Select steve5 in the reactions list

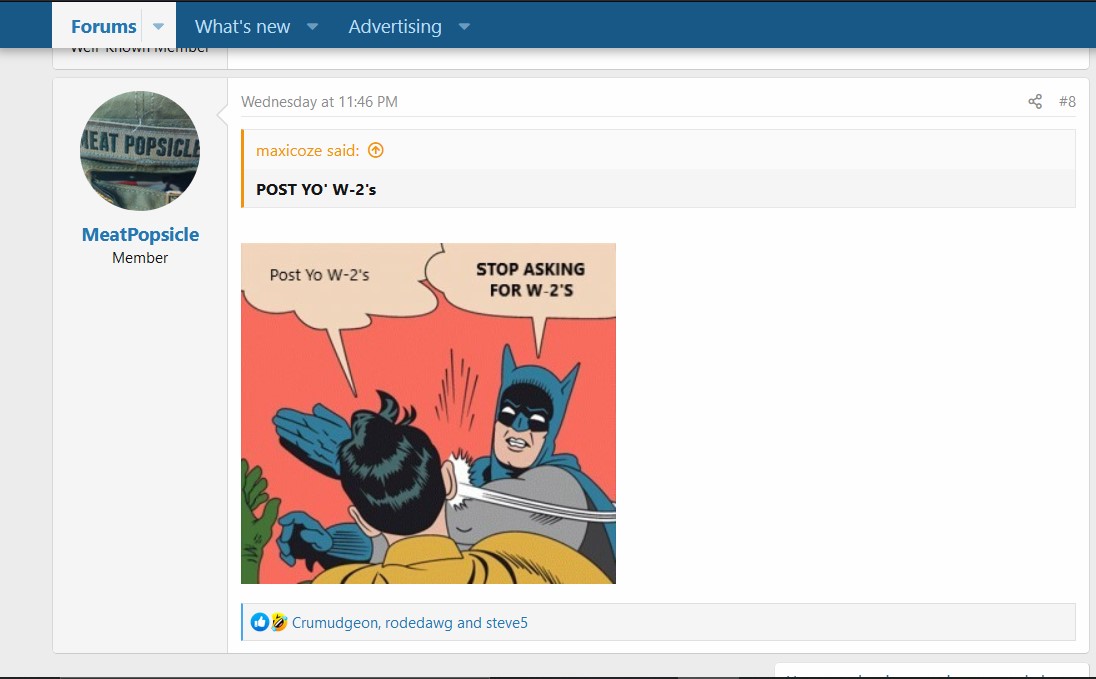(x=507, y=623)
